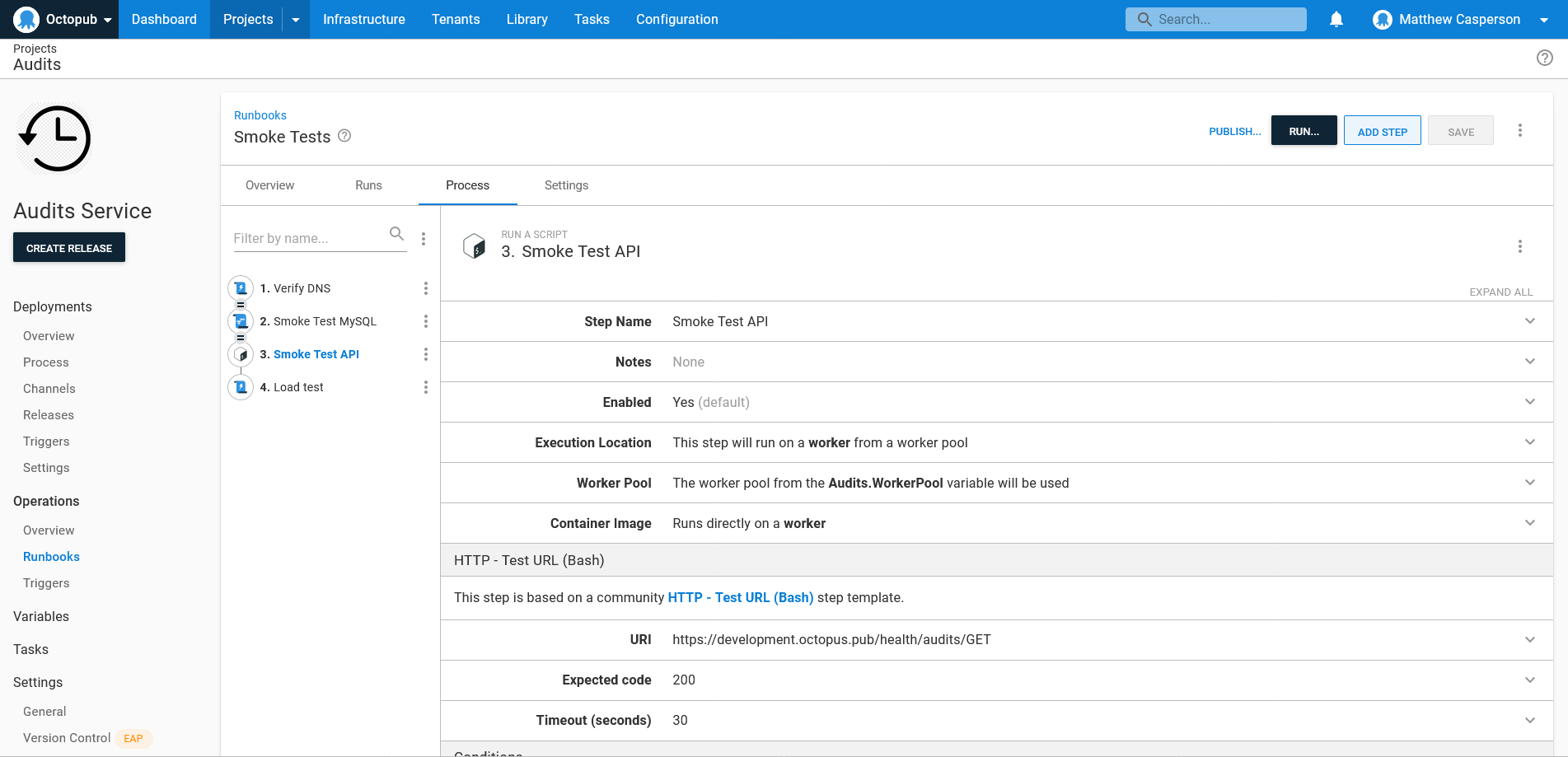Expand the Step Name section
Screen dimensions: 1568x757
1529,321
